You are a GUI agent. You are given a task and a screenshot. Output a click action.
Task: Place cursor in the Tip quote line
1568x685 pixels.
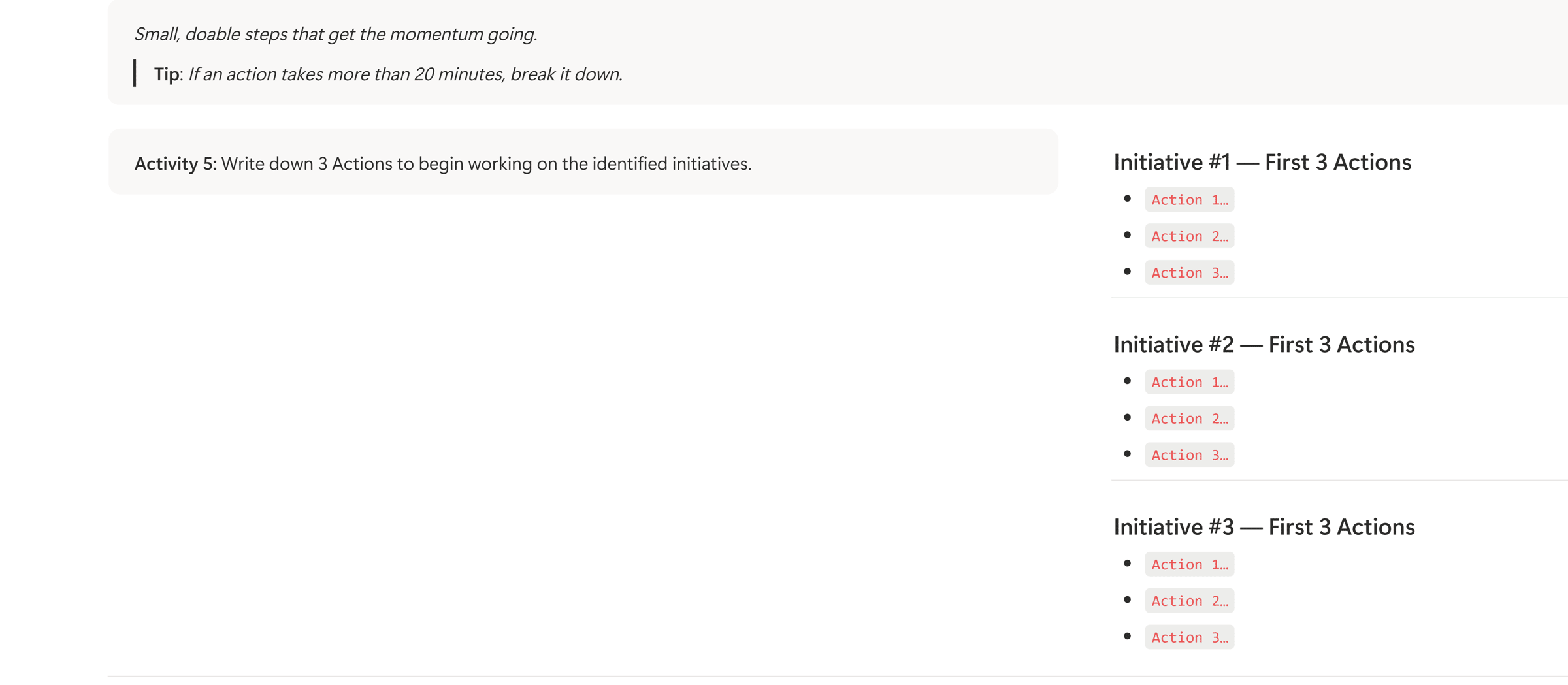[x=405, y=74]
